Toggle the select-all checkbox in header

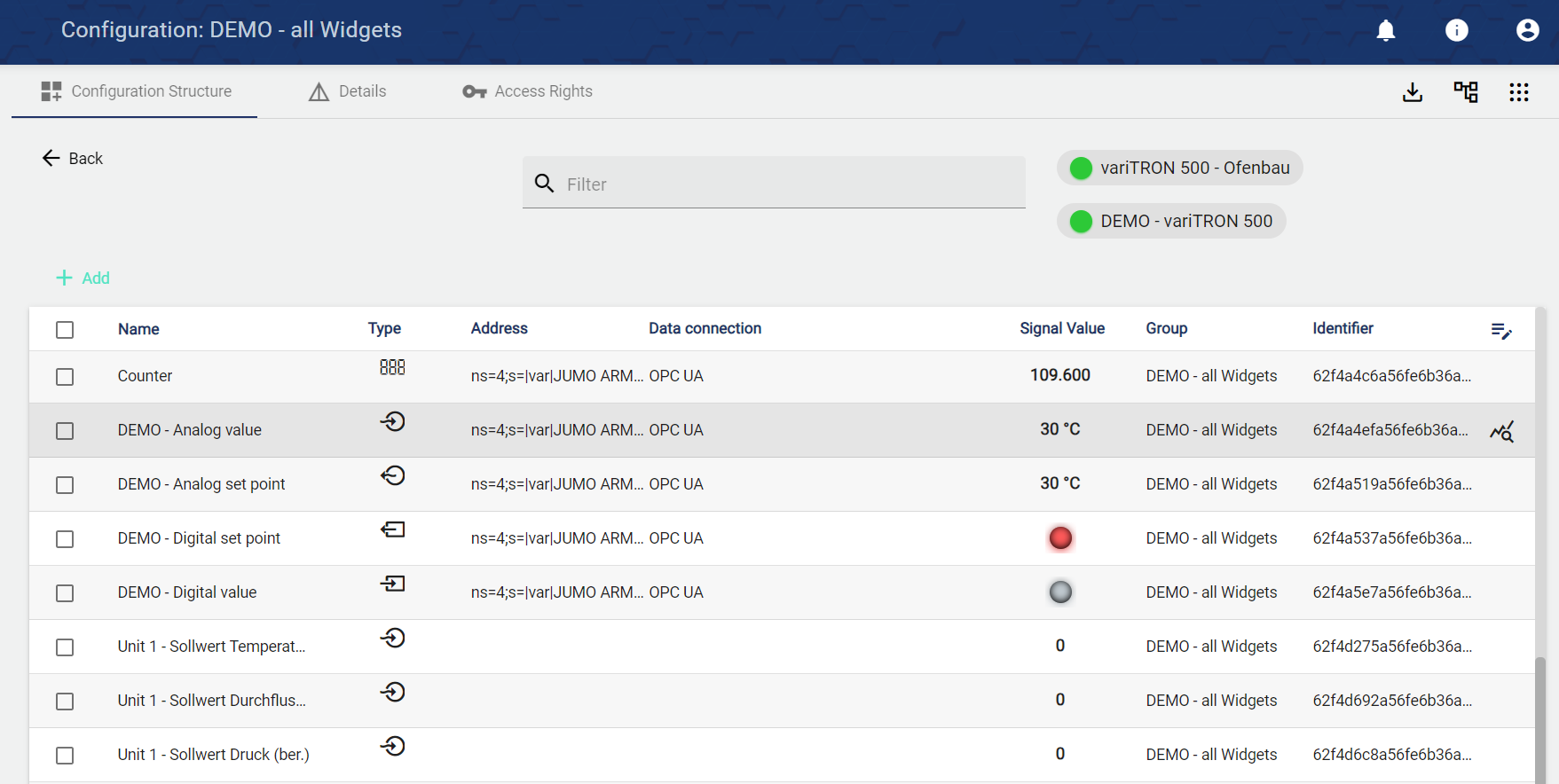[x=65, y=330]
